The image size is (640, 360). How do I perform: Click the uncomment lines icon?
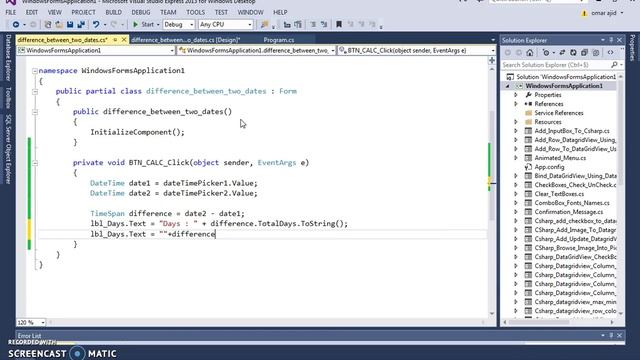tap(324, 24)
